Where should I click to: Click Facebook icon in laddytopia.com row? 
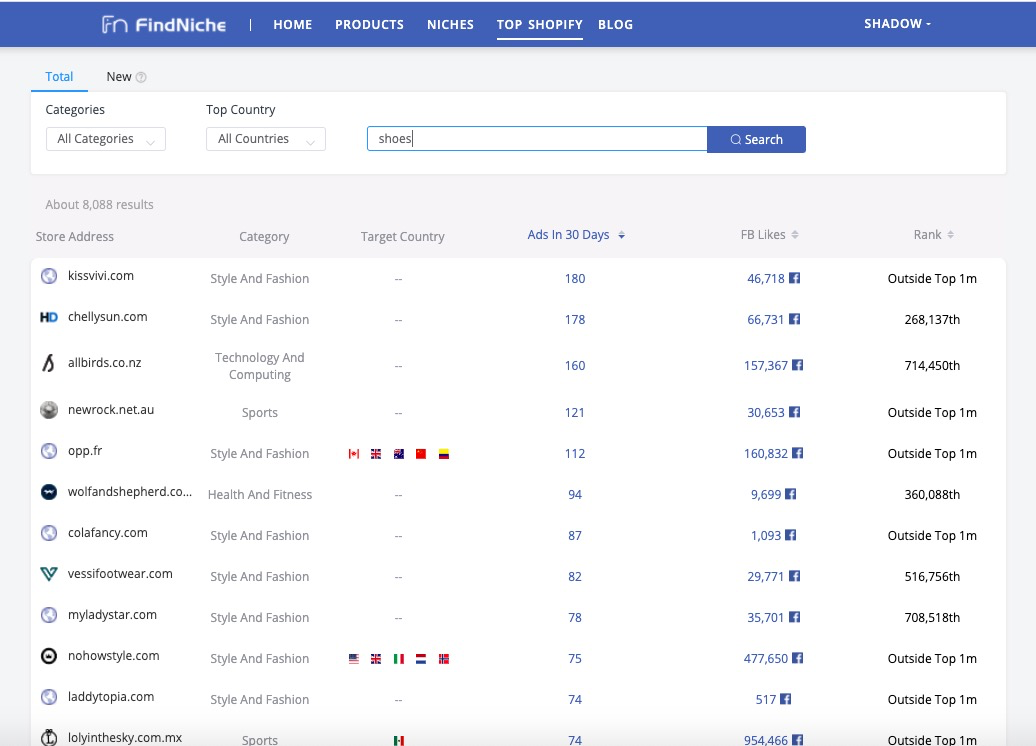point(786,699)
